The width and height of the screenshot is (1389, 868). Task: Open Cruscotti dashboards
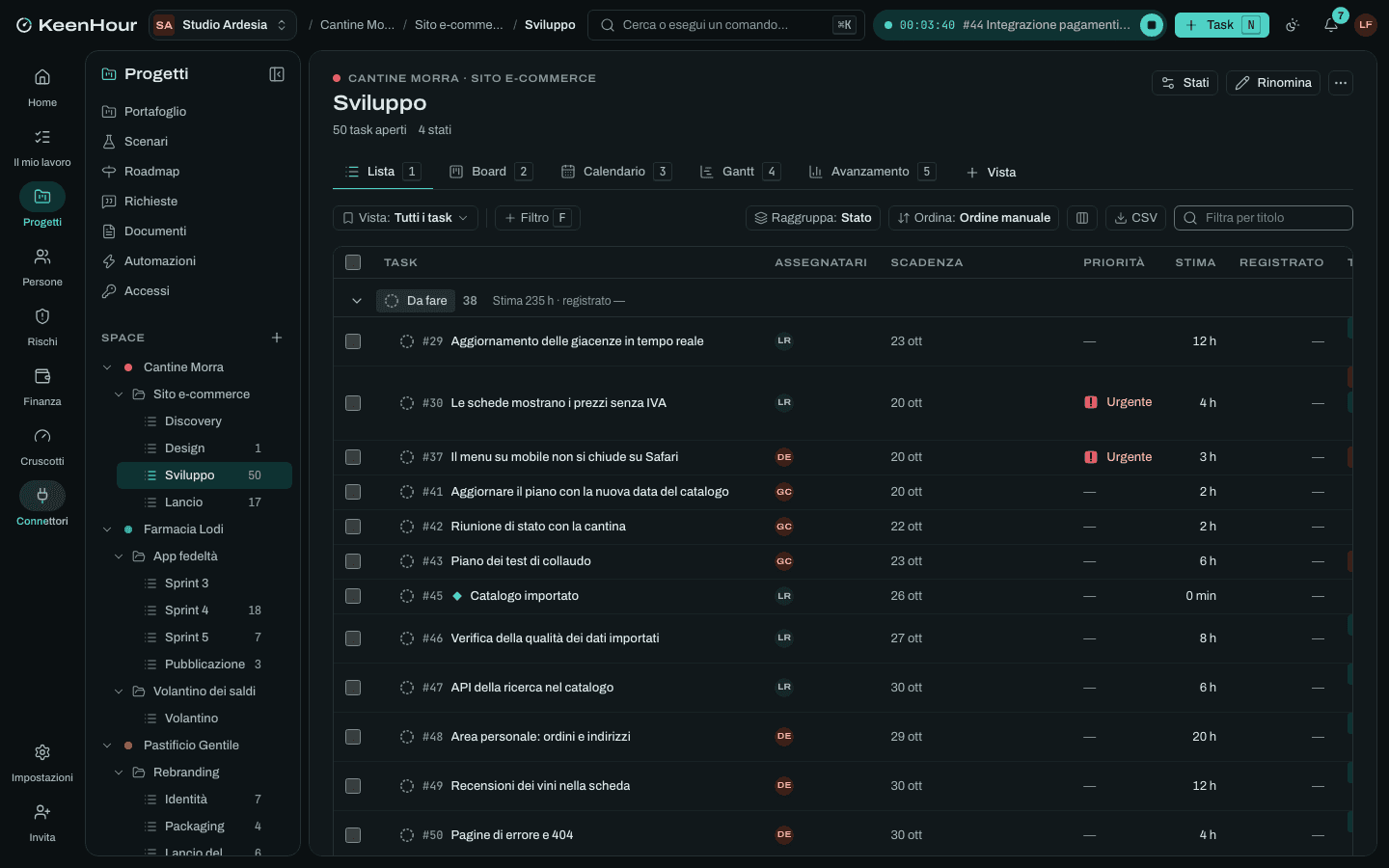click(42, 446)
